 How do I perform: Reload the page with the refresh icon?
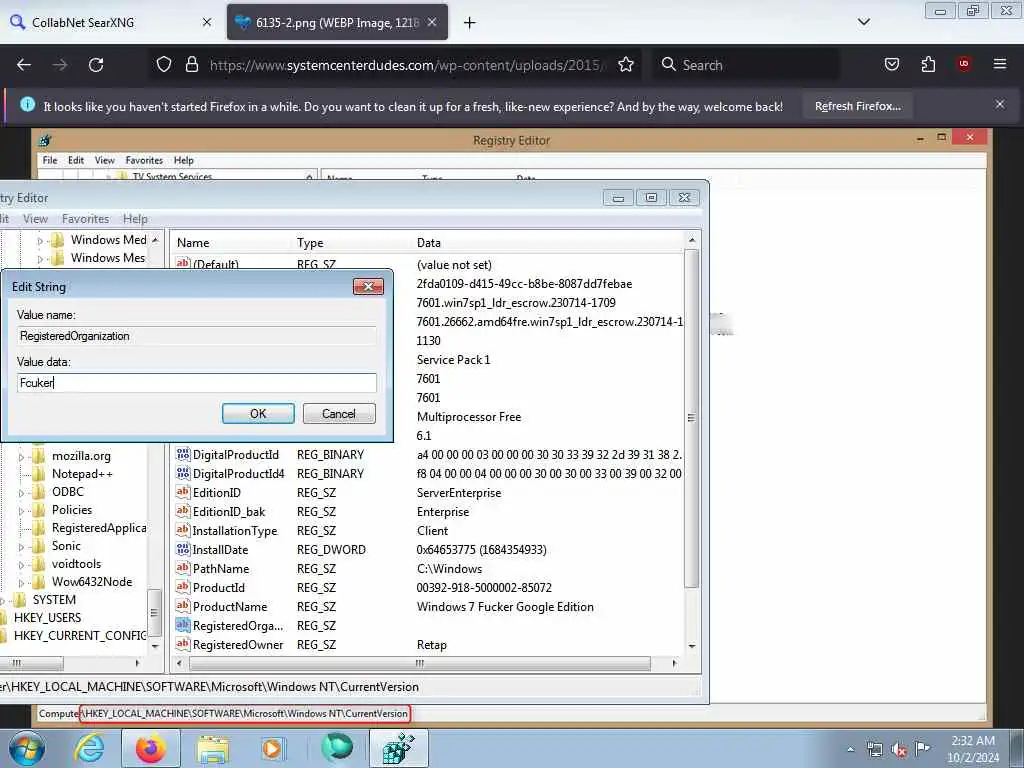pyautogui.click(x=96, y=65)
